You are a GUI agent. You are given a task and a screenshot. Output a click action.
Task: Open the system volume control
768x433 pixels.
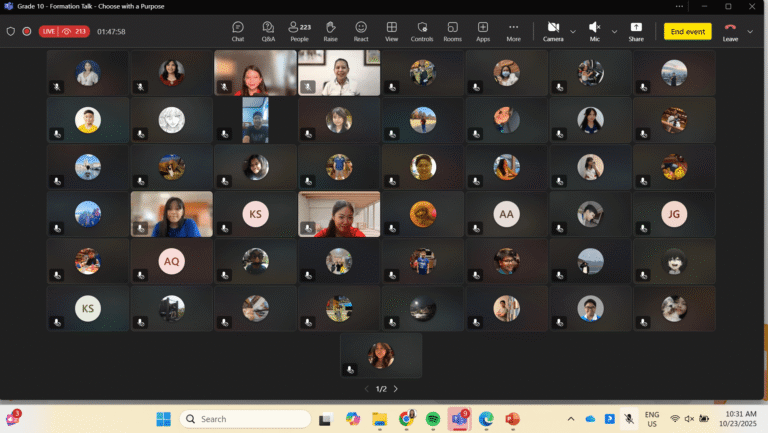689,419
